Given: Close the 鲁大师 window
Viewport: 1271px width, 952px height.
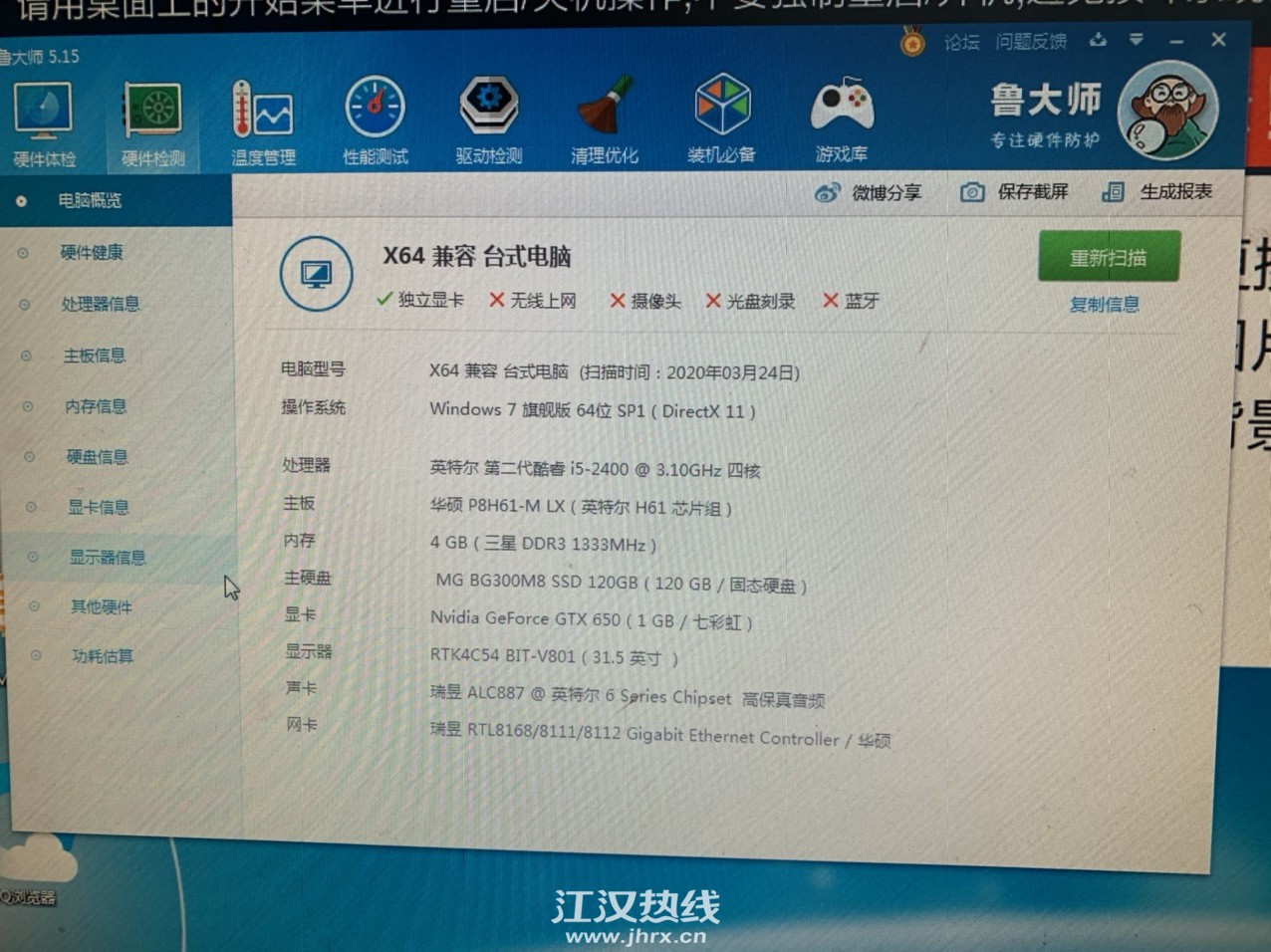Looking at the screenshot, I should pos(1218,40).
